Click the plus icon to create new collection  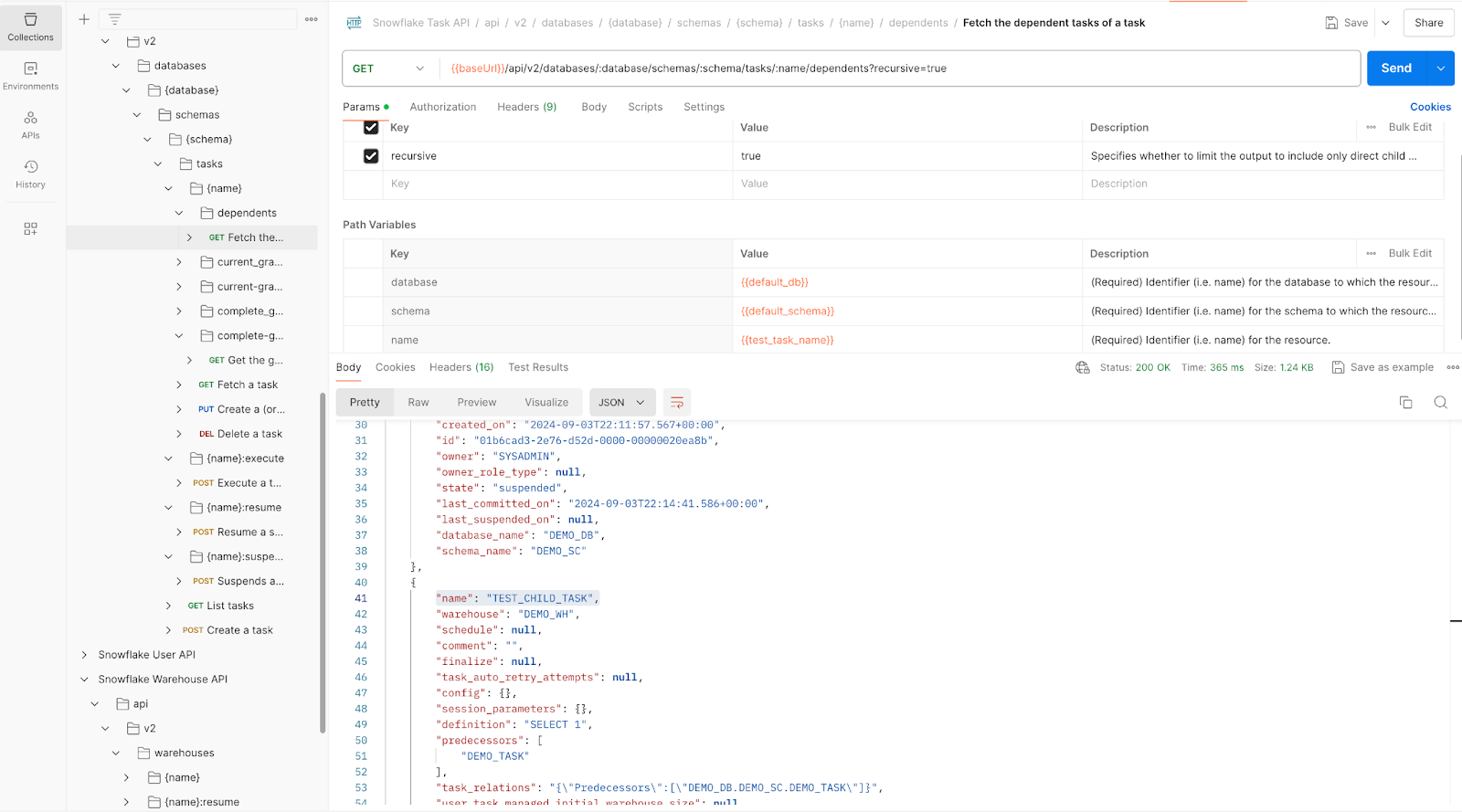(84, 19)
